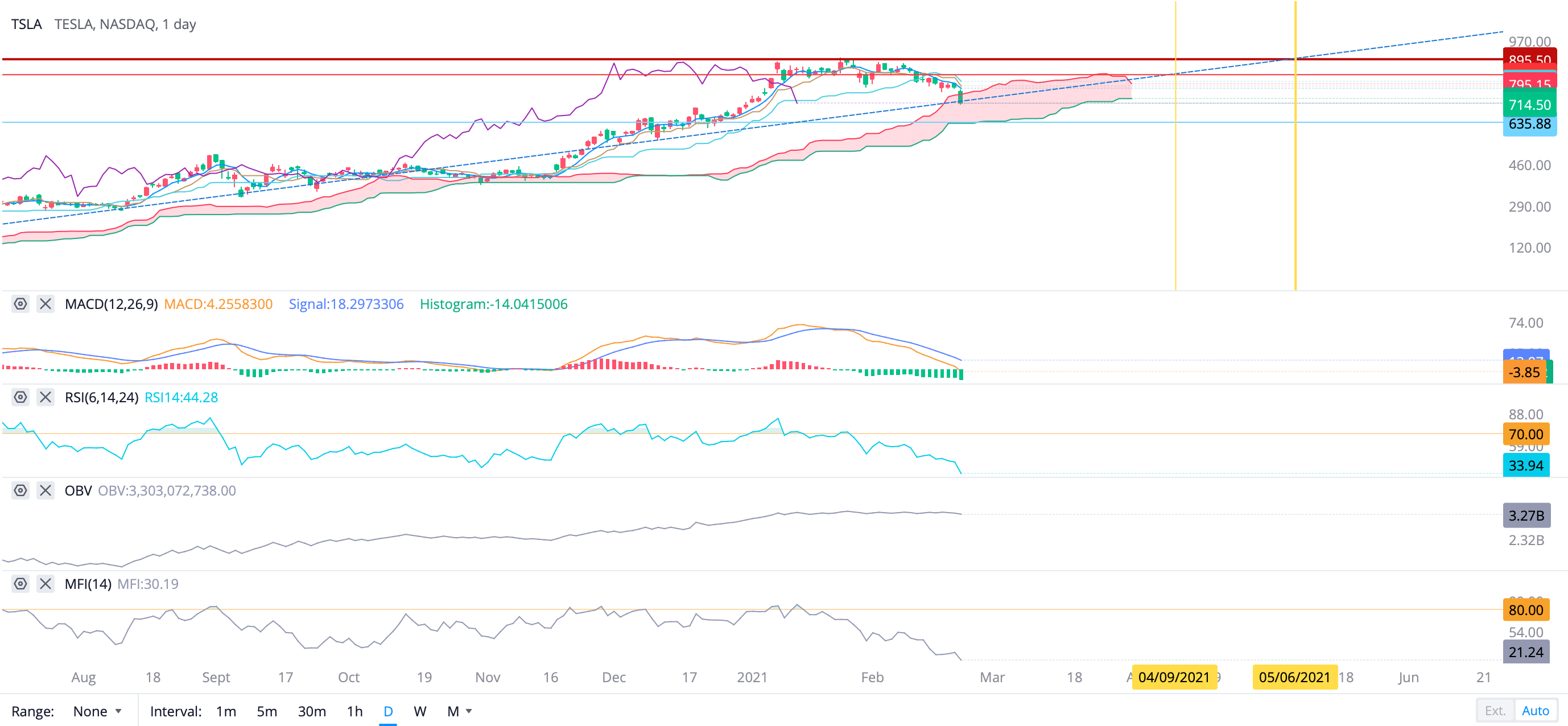Image resolution: width=1568 pixels, height=726 pixels.
Task: Toggle Auto price scaling
Action: tap(1535, 711)
